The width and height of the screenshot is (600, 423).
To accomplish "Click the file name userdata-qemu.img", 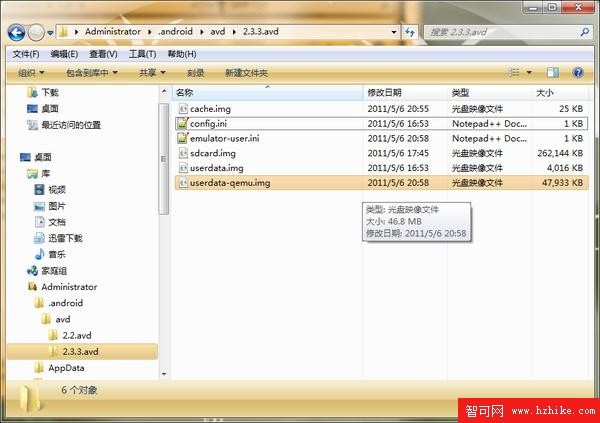I will (230, 183).
